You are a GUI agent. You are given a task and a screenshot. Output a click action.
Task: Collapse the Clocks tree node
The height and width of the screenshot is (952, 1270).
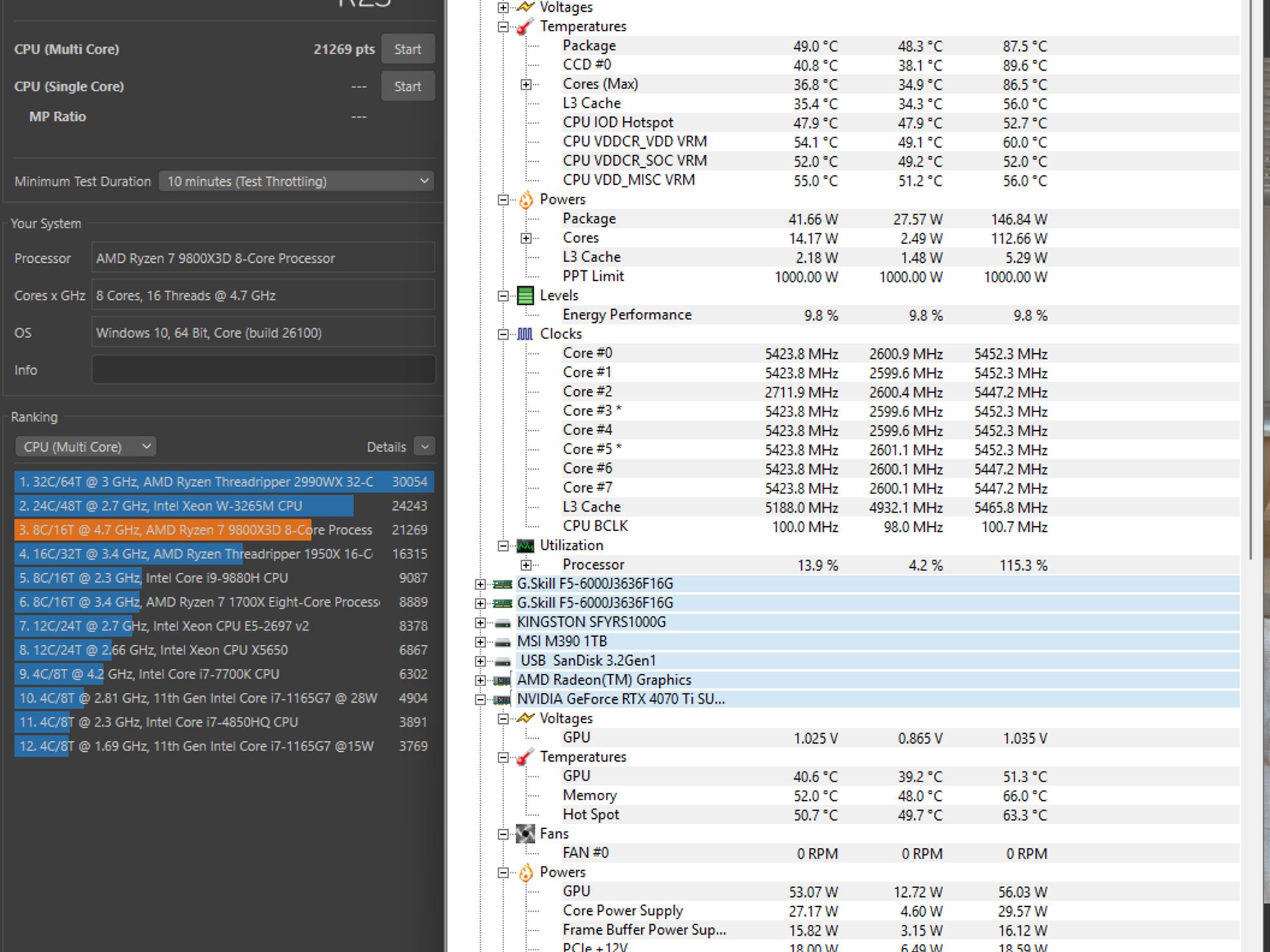pyautogui.click(x=504, y=334)
